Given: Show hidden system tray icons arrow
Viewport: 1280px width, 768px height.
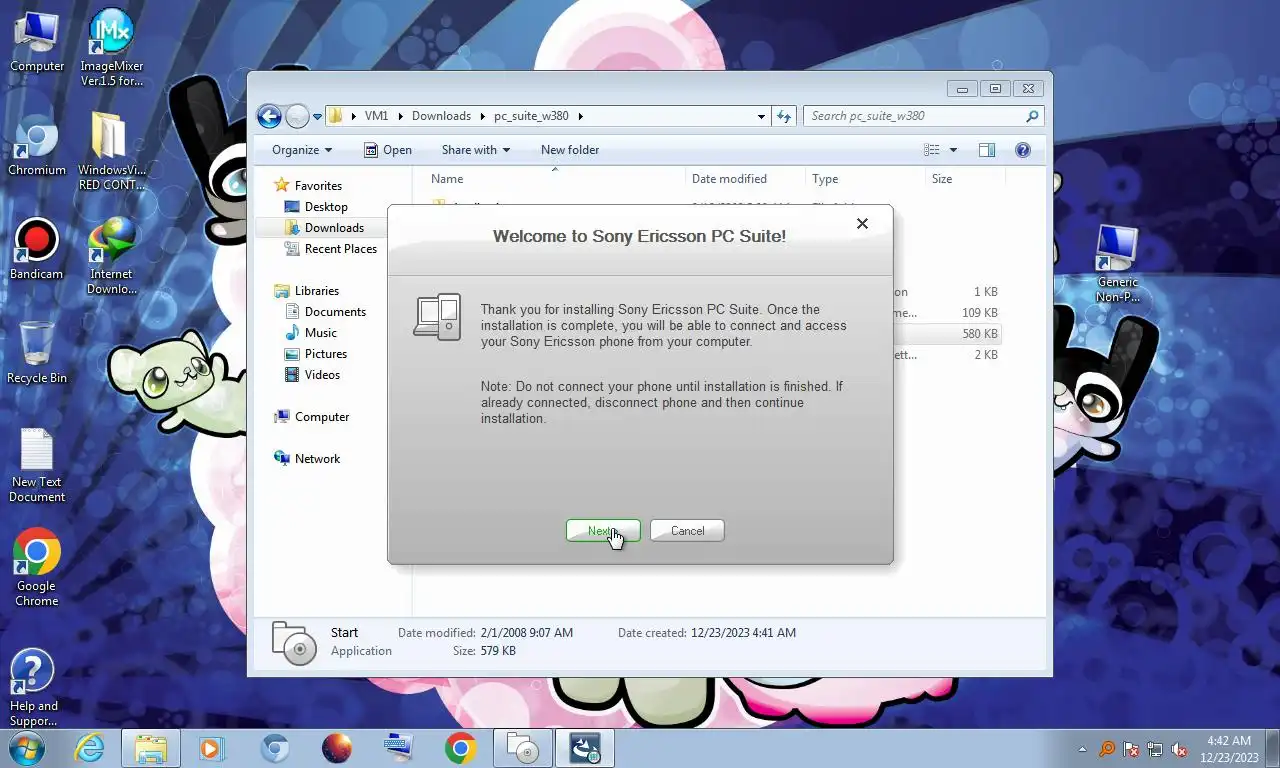Looking at the screenshot, I should tap(1082, 749).
